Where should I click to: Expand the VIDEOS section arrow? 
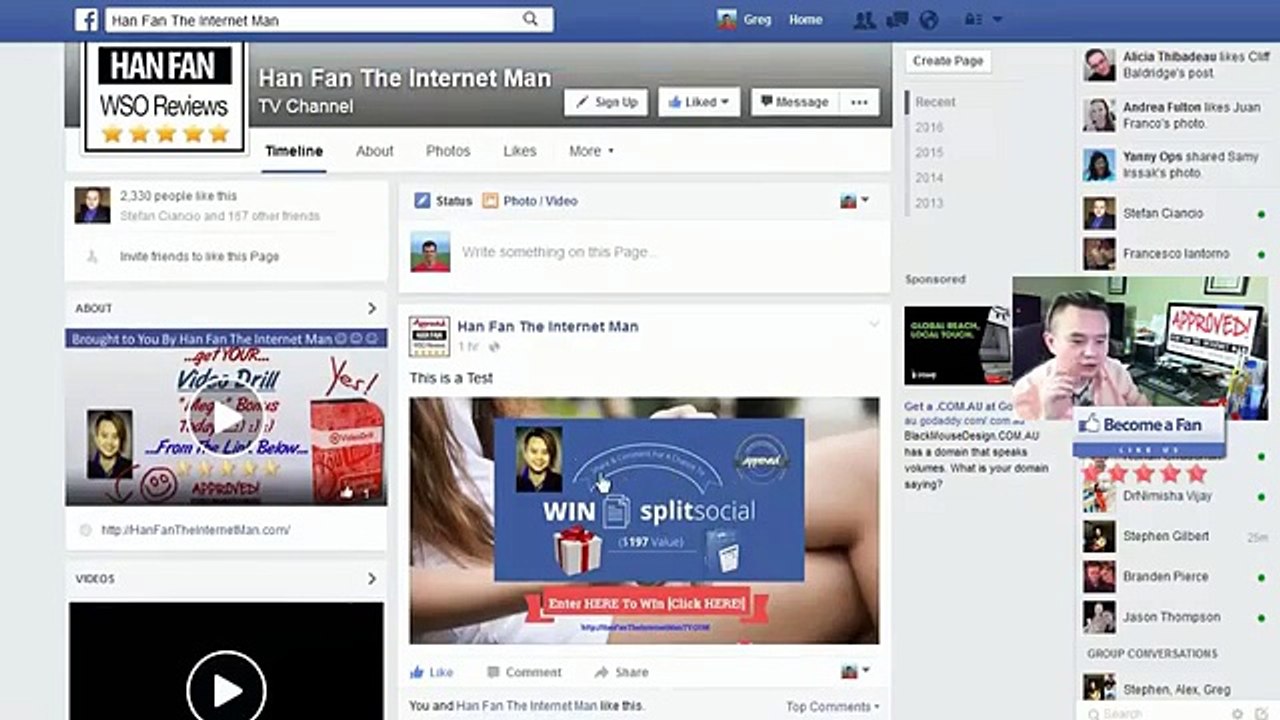pos(372,578)
